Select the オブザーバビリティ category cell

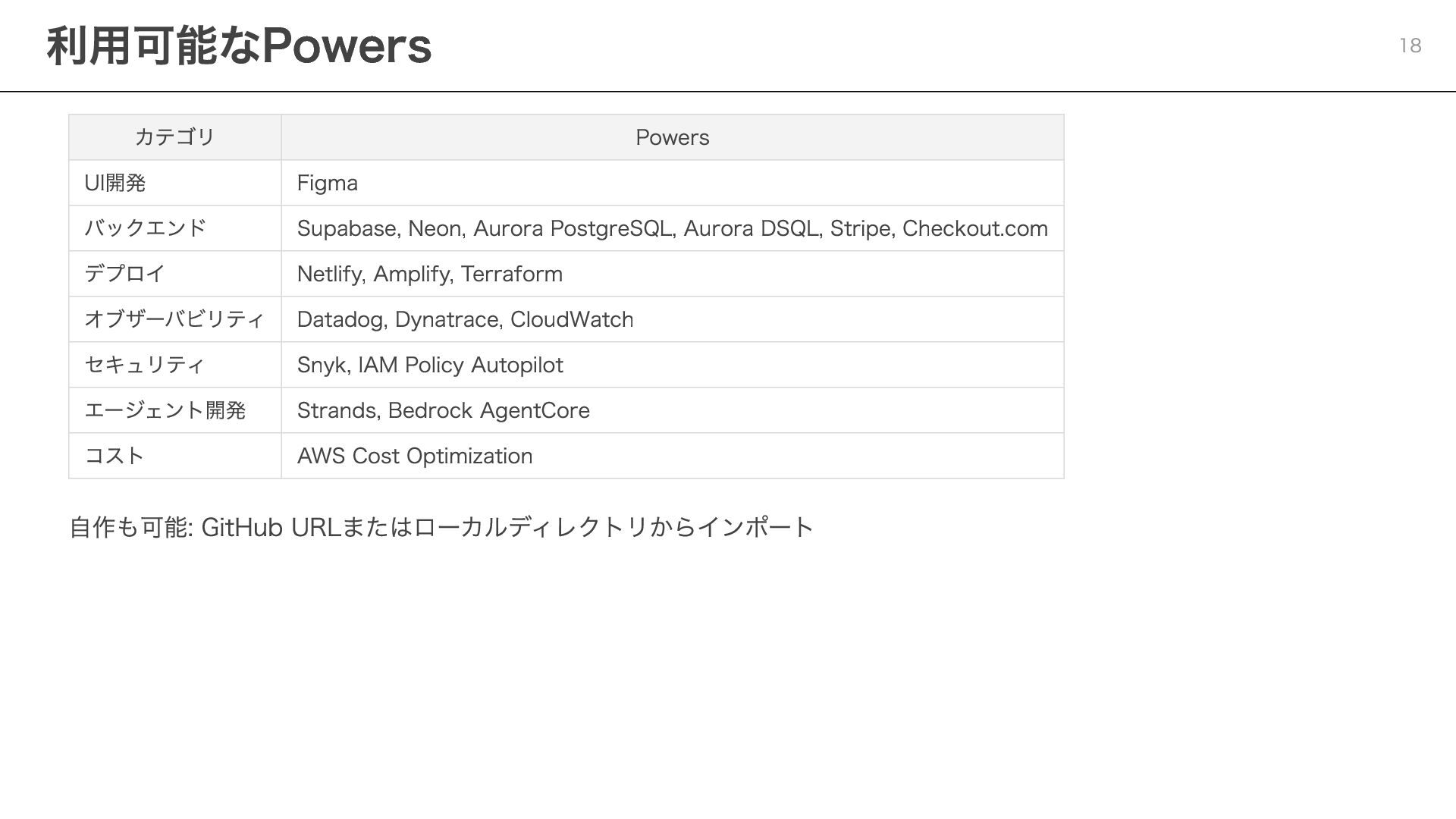point(175,319)
